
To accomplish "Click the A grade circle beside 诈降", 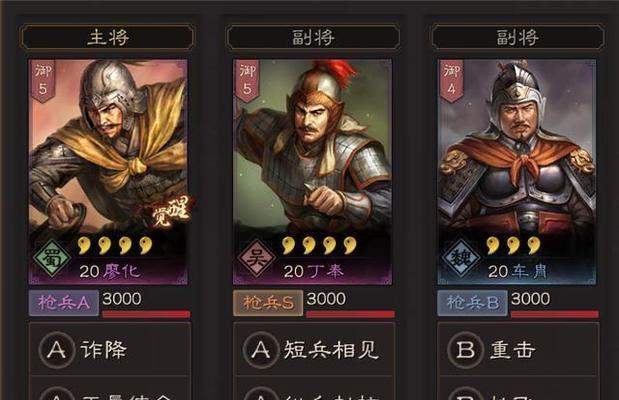I will click(x=57, y=350).
